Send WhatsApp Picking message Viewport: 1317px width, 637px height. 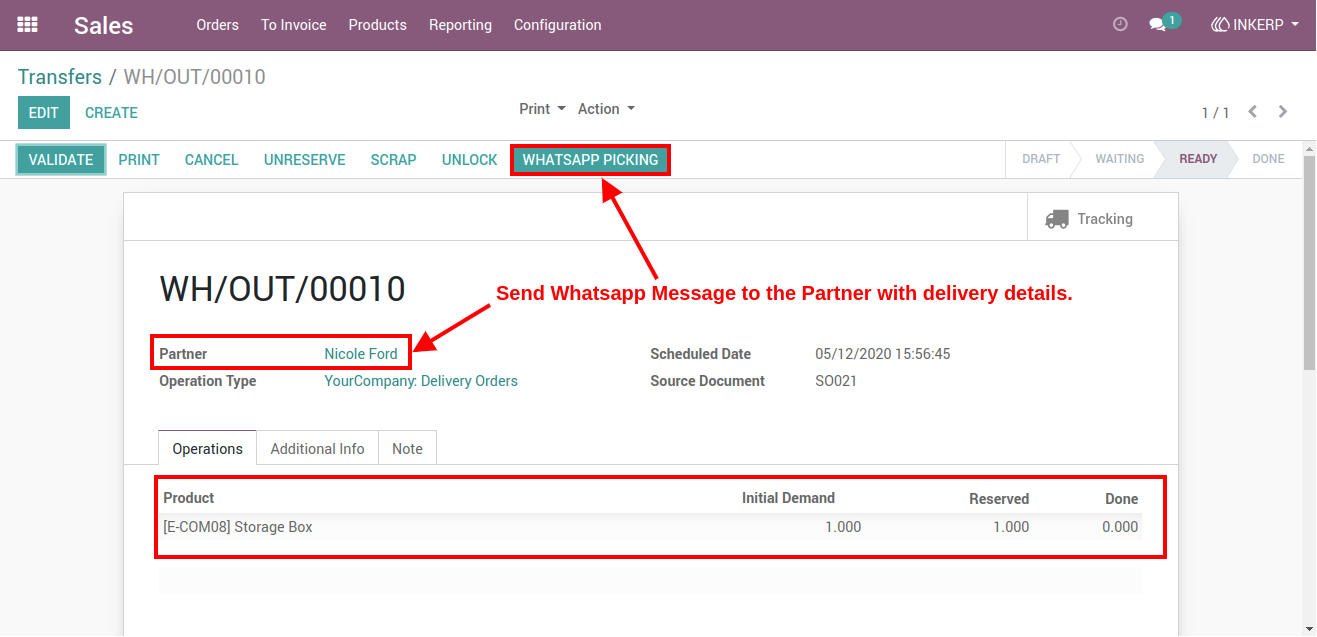(591, 160)
